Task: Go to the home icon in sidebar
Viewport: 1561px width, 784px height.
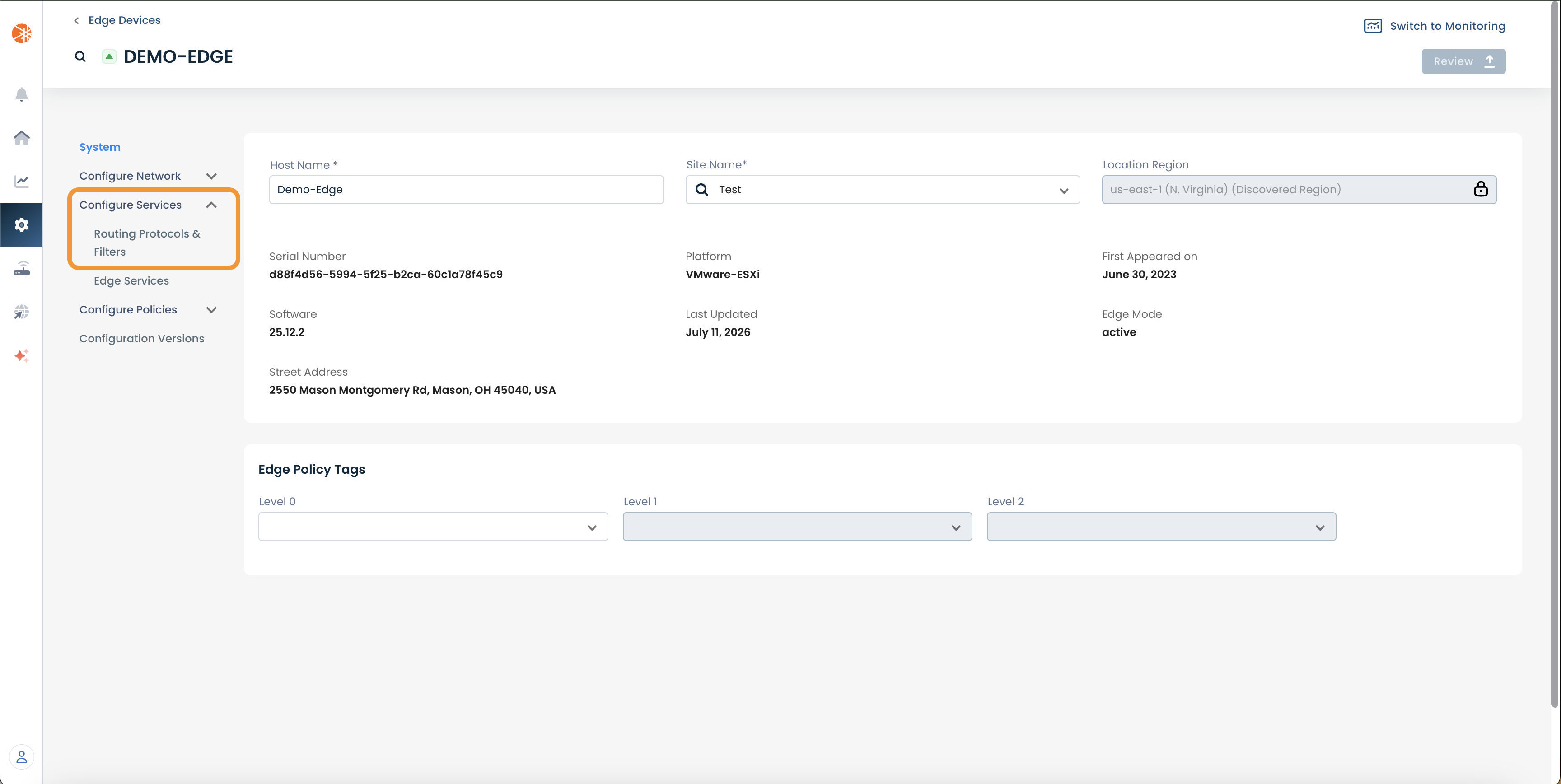Action: [21, 138]
